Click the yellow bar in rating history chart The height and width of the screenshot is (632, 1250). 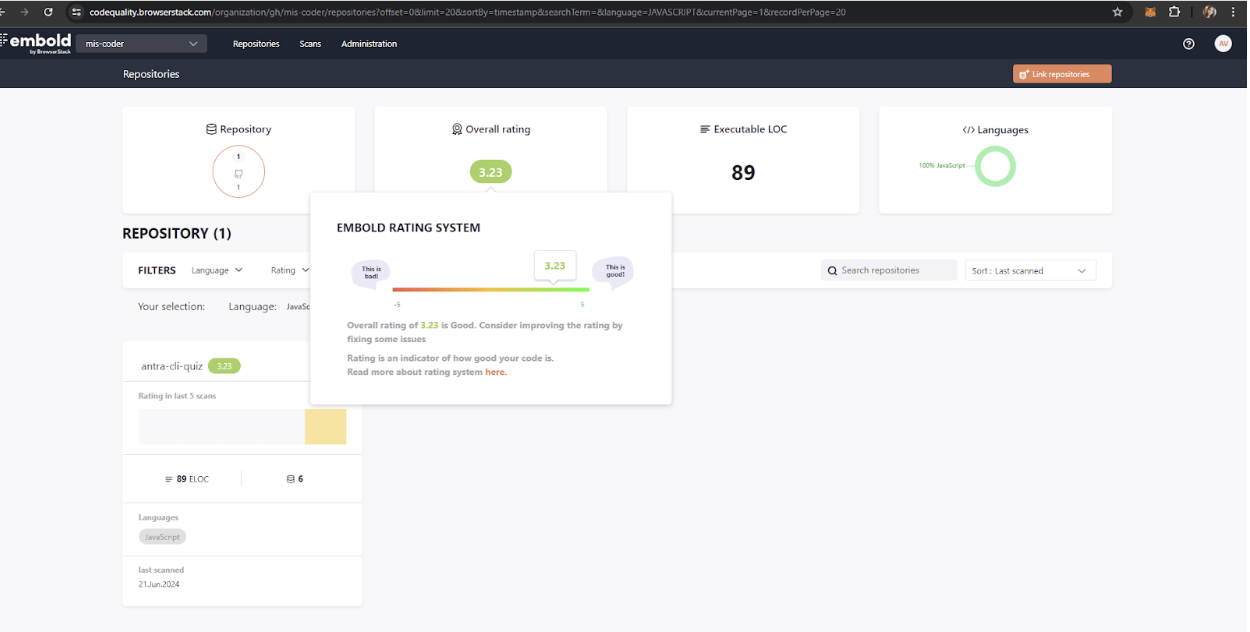coord(325,426)
